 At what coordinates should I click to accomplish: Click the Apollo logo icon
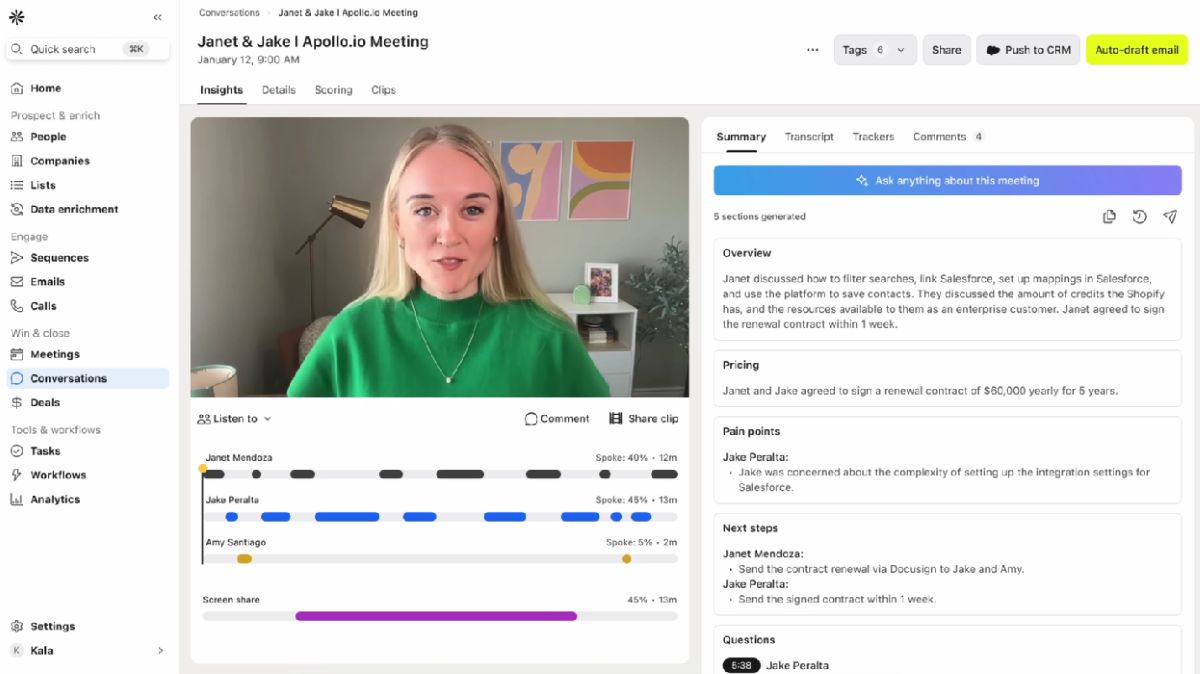pyautogui.click(x=17, y=17)
